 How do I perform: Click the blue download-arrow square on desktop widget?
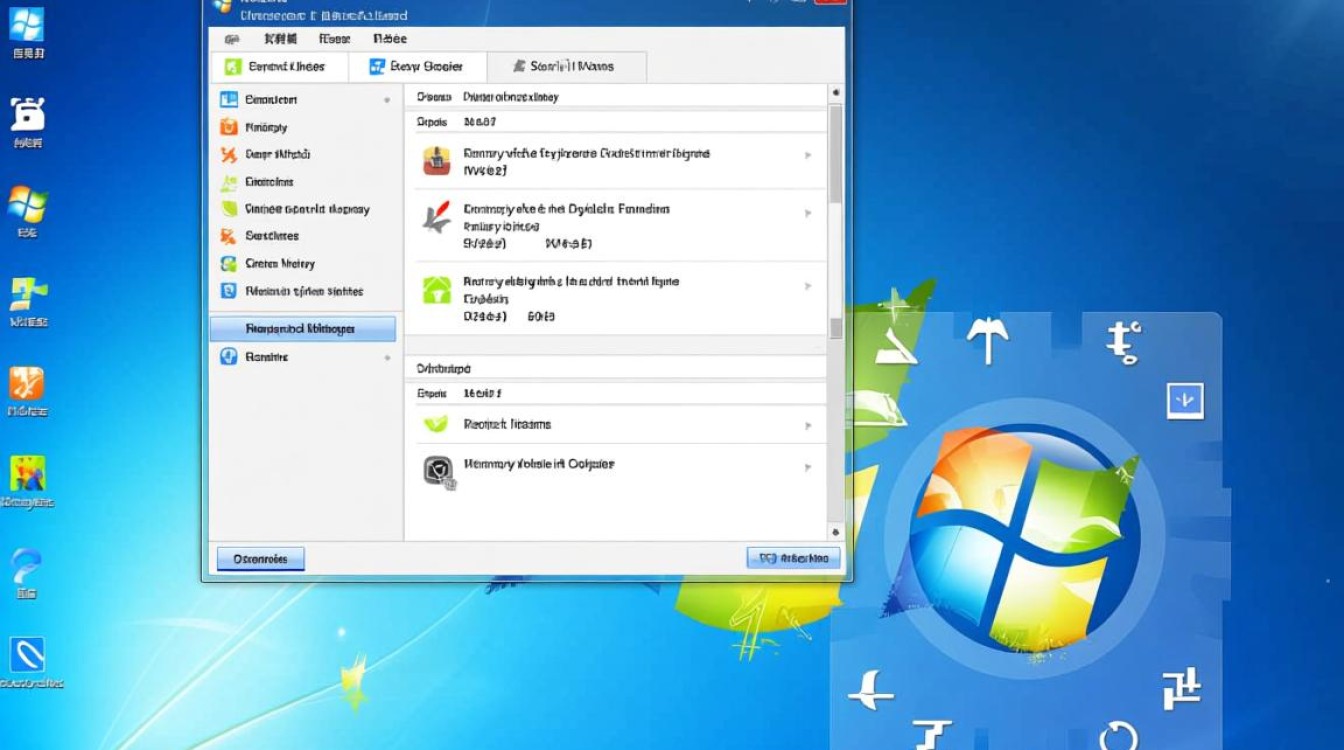point(1185,401)
